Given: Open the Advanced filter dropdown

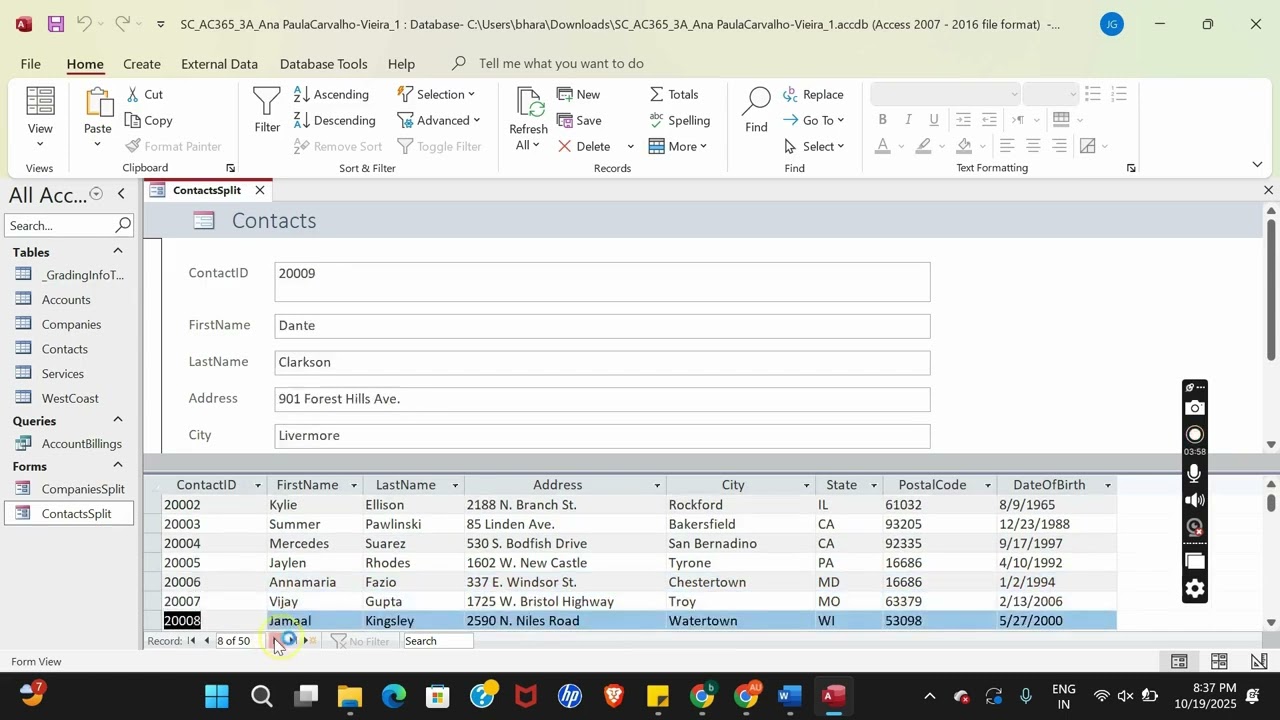Looking at the screenshot, I should click(x=439, y=120).
